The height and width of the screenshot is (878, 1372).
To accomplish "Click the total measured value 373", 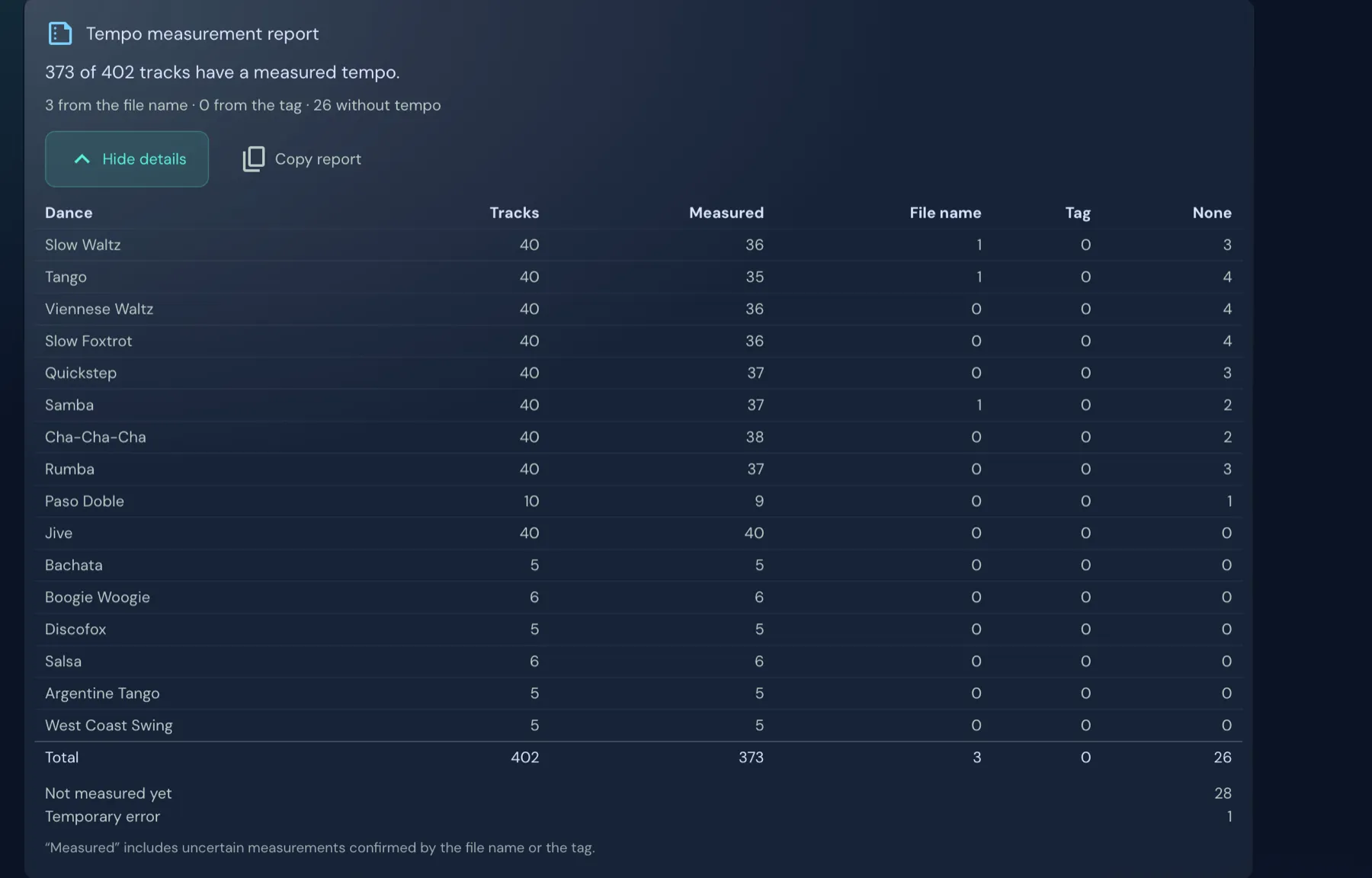I will 751,757.
